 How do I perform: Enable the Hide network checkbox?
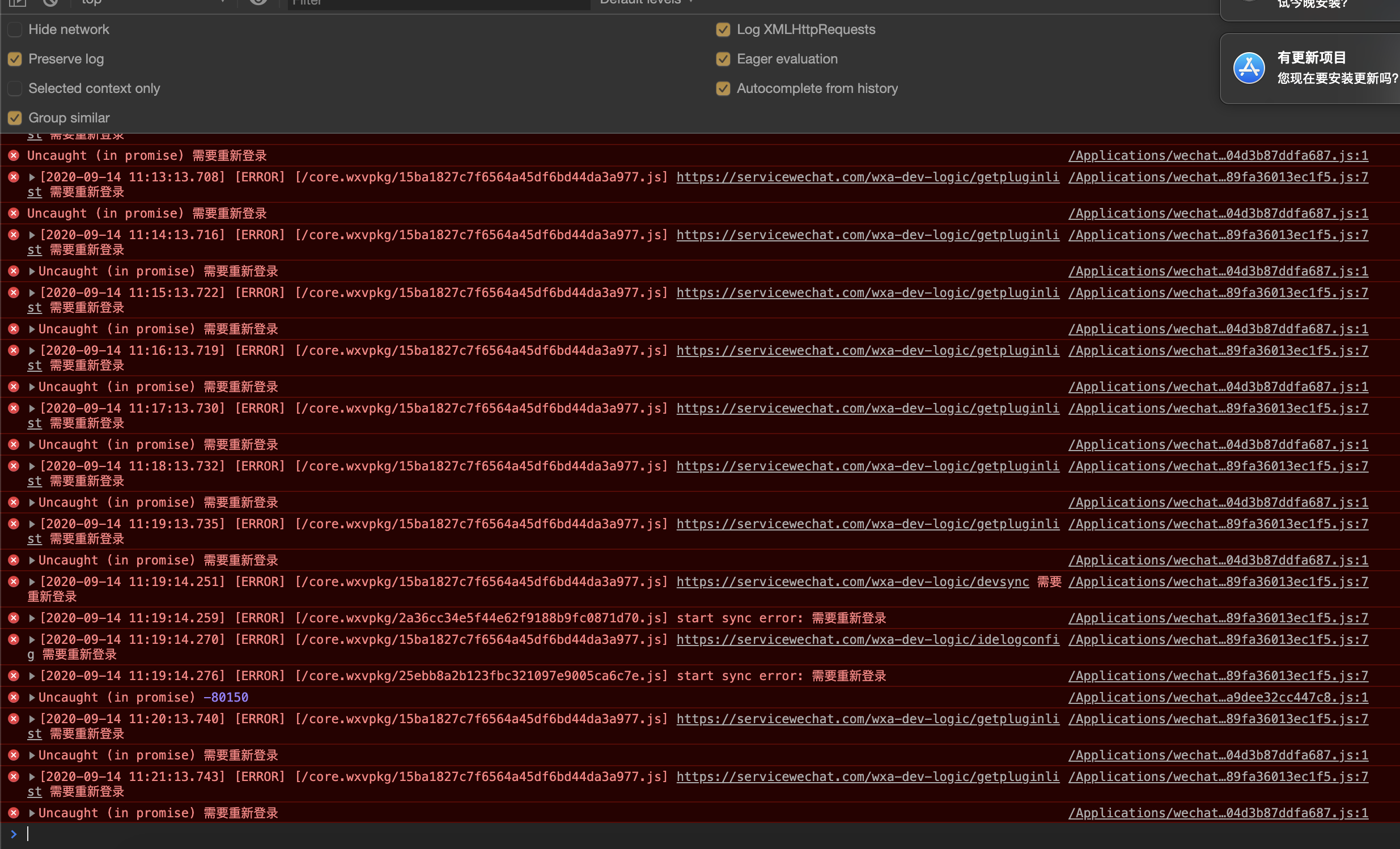(15, 29)
